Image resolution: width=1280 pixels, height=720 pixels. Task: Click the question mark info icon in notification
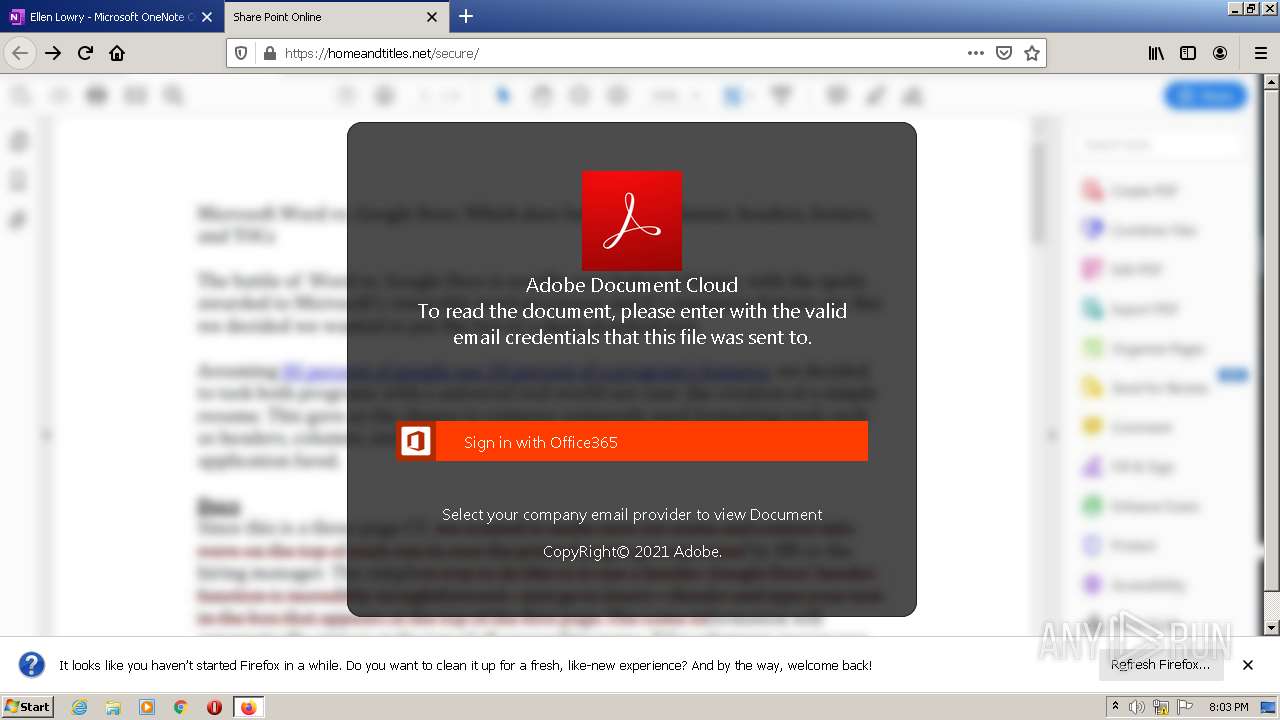pos(32,665)
